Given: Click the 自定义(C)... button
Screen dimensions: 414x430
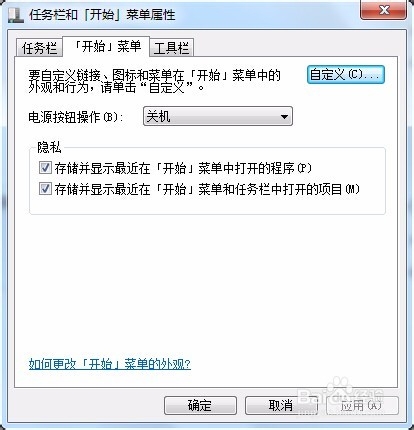Looking at the screenshot, I should tap(345, 74).
